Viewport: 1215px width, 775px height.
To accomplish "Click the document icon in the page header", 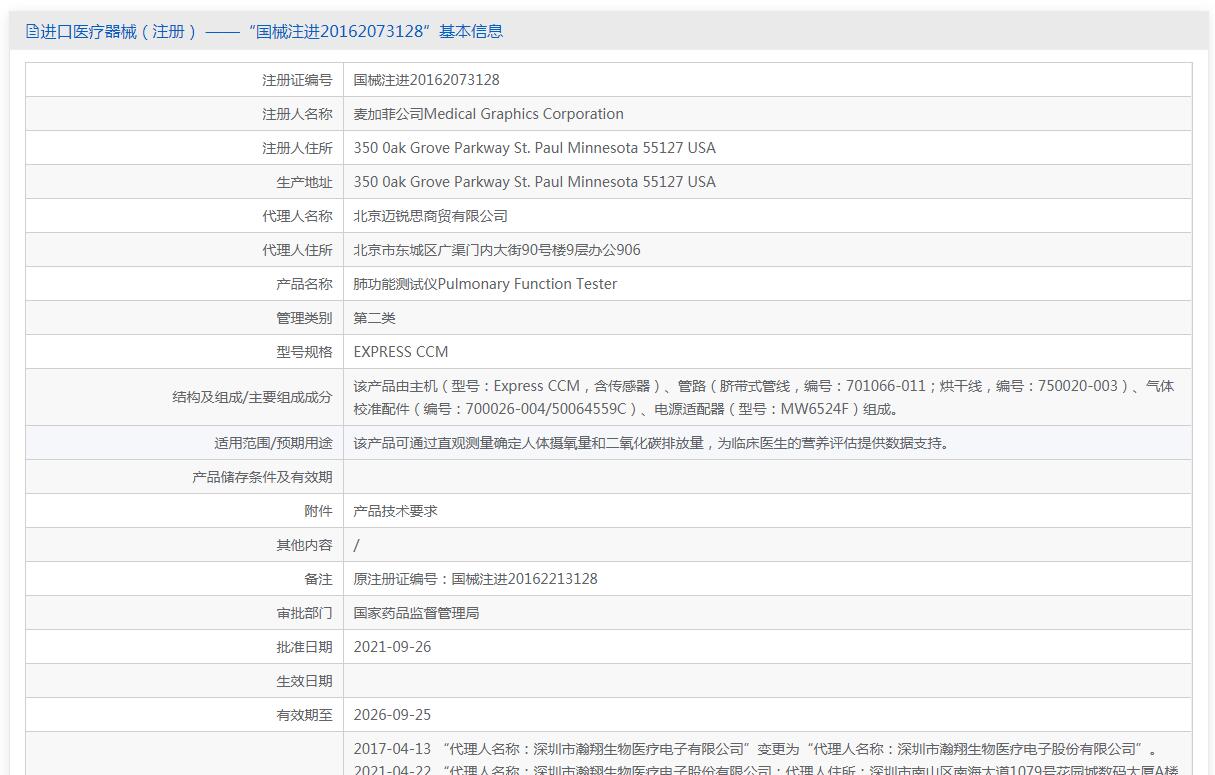I will (32, 31).
